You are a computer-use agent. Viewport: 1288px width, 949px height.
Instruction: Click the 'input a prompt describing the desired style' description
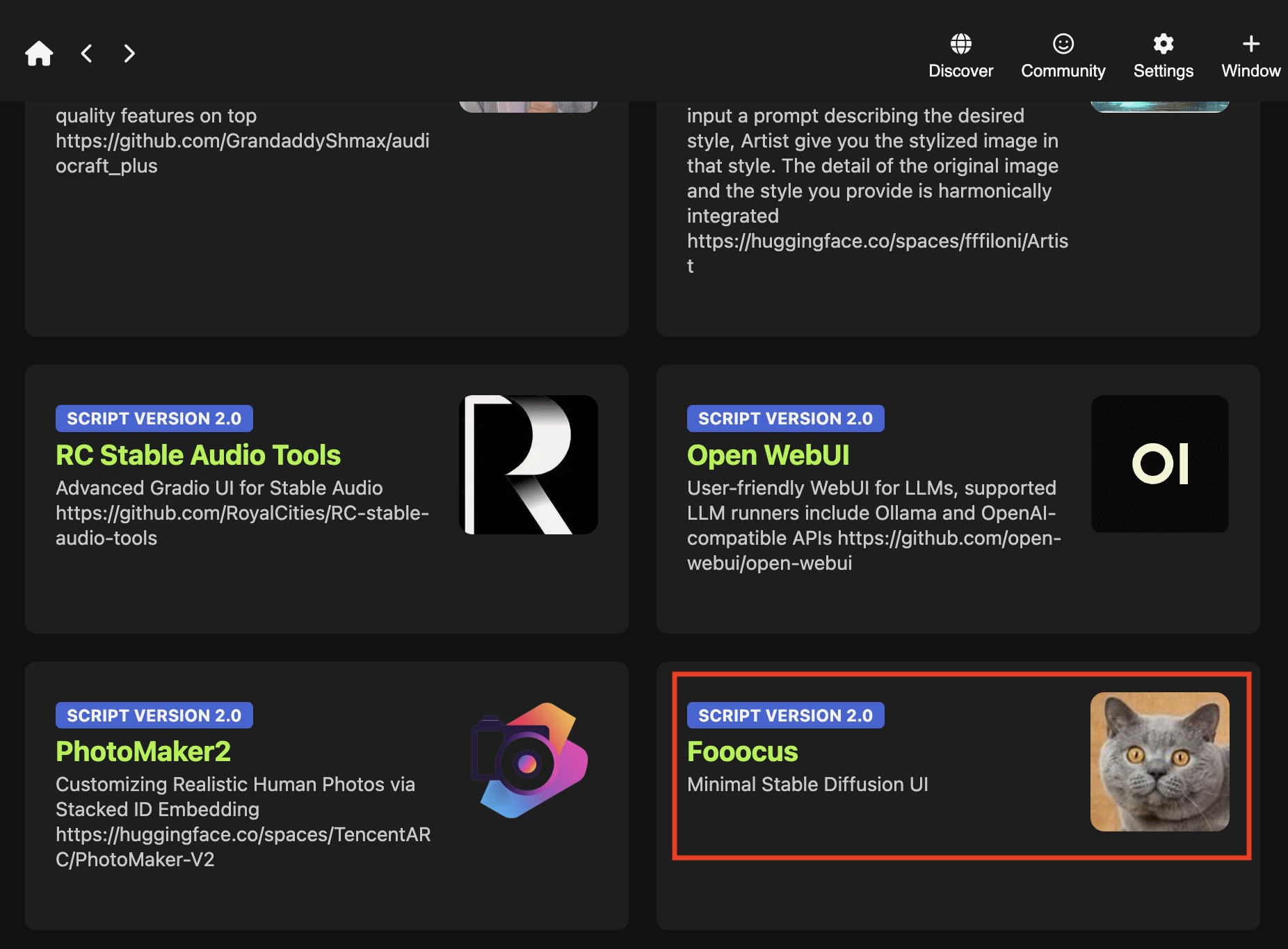(878, 191)
